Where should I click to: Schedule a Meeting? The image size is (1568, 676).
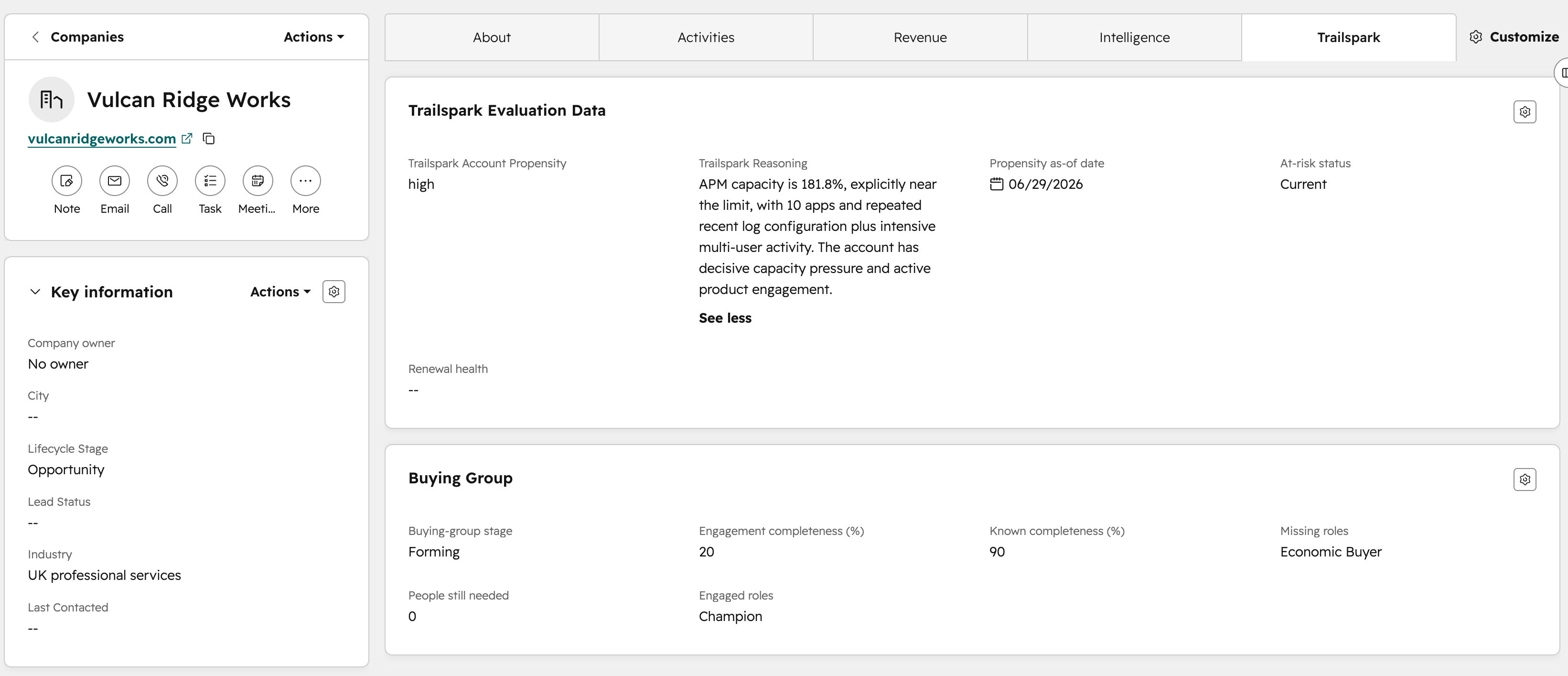pyautogui.click(x=258, y=181)
